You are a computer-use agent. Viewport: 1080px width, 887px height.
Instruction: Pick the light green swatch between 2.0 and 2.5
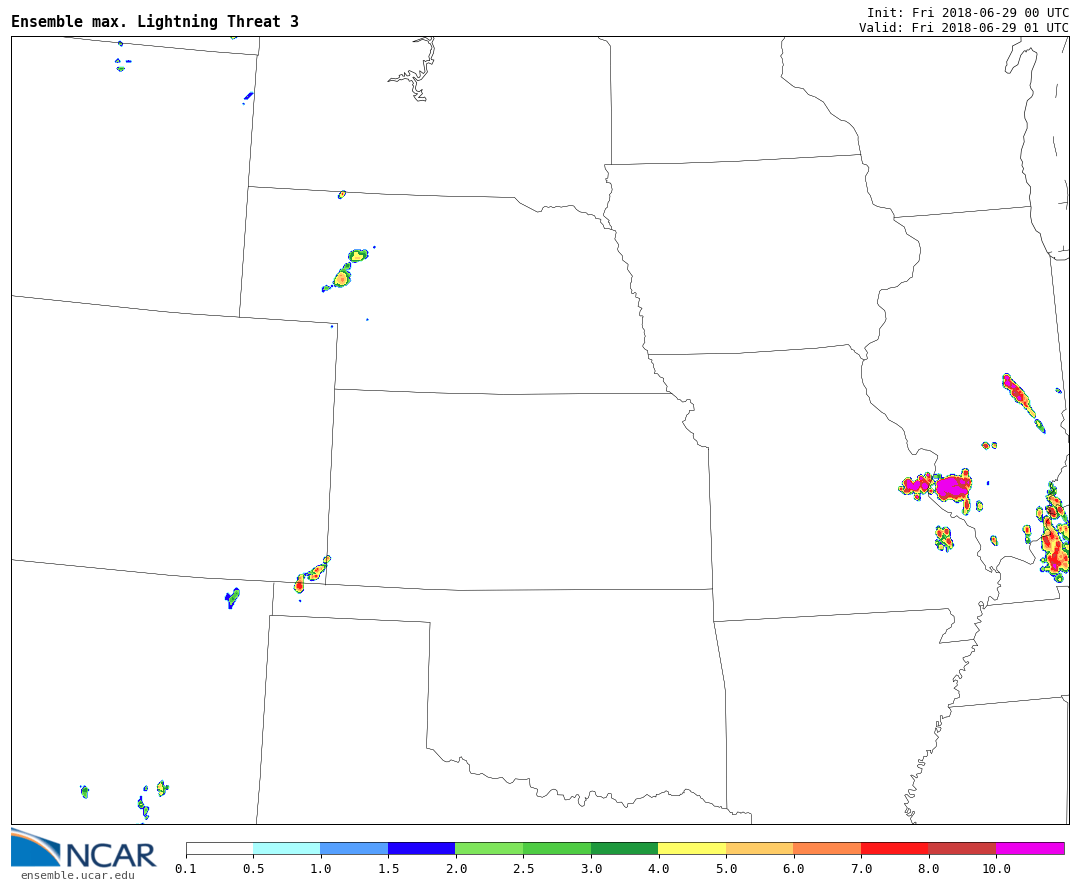(488, 848)
